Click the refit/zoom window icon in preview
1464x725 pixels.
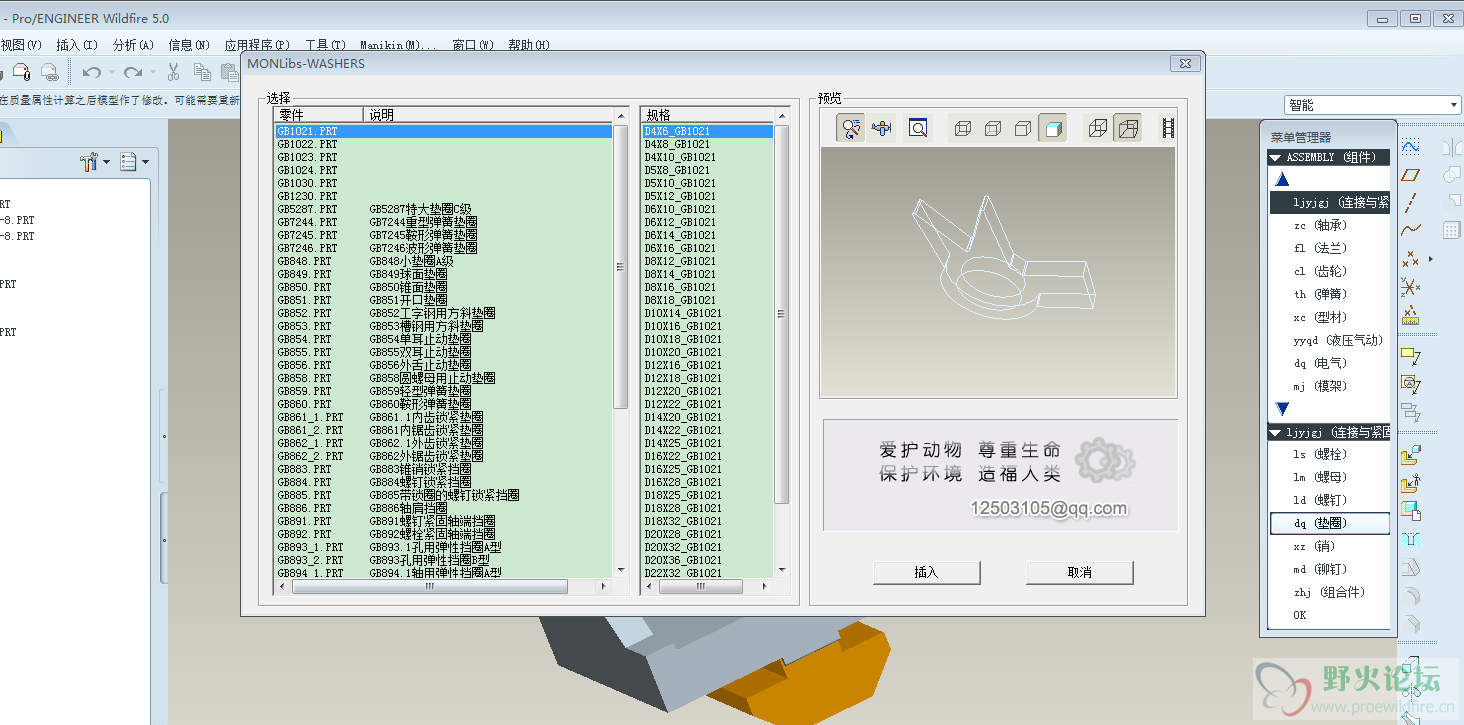click(x=918, y=128)
